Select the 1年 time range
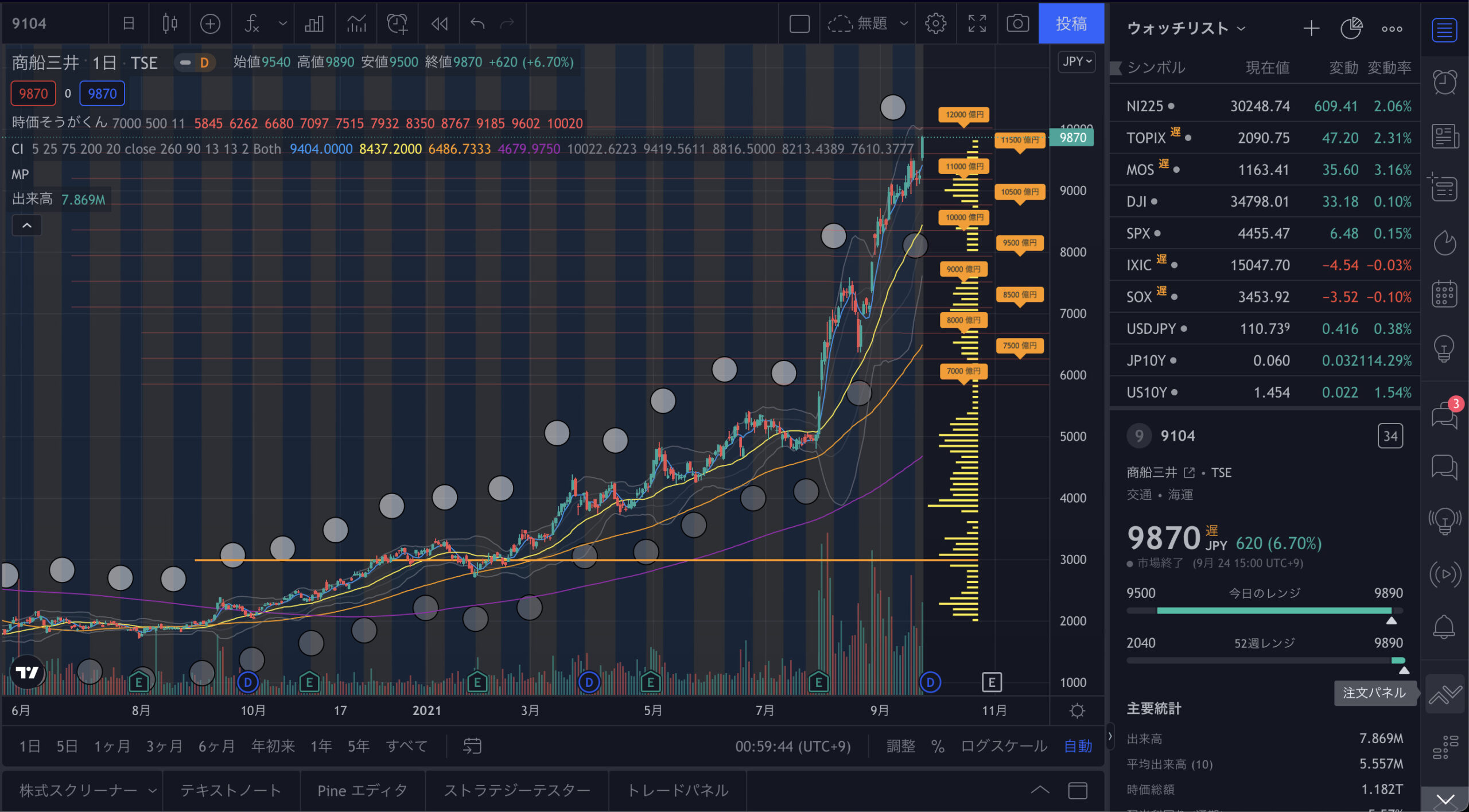This screenshot has width=1469, height=812. (x=321, y=746)
